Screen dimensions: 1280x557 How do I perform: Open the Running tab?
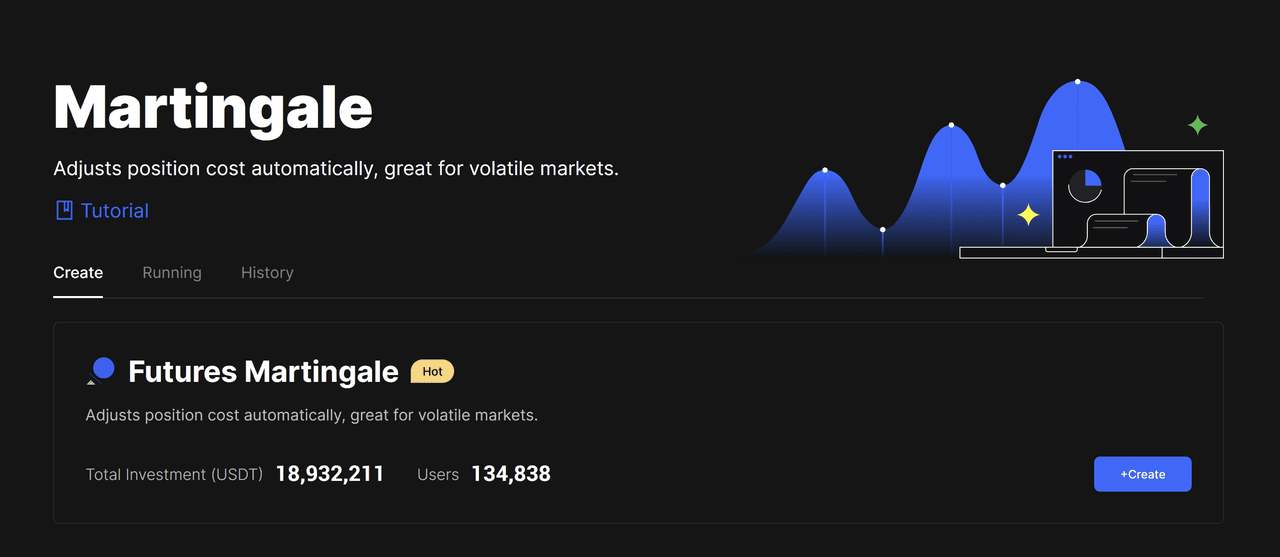(172, 272)
